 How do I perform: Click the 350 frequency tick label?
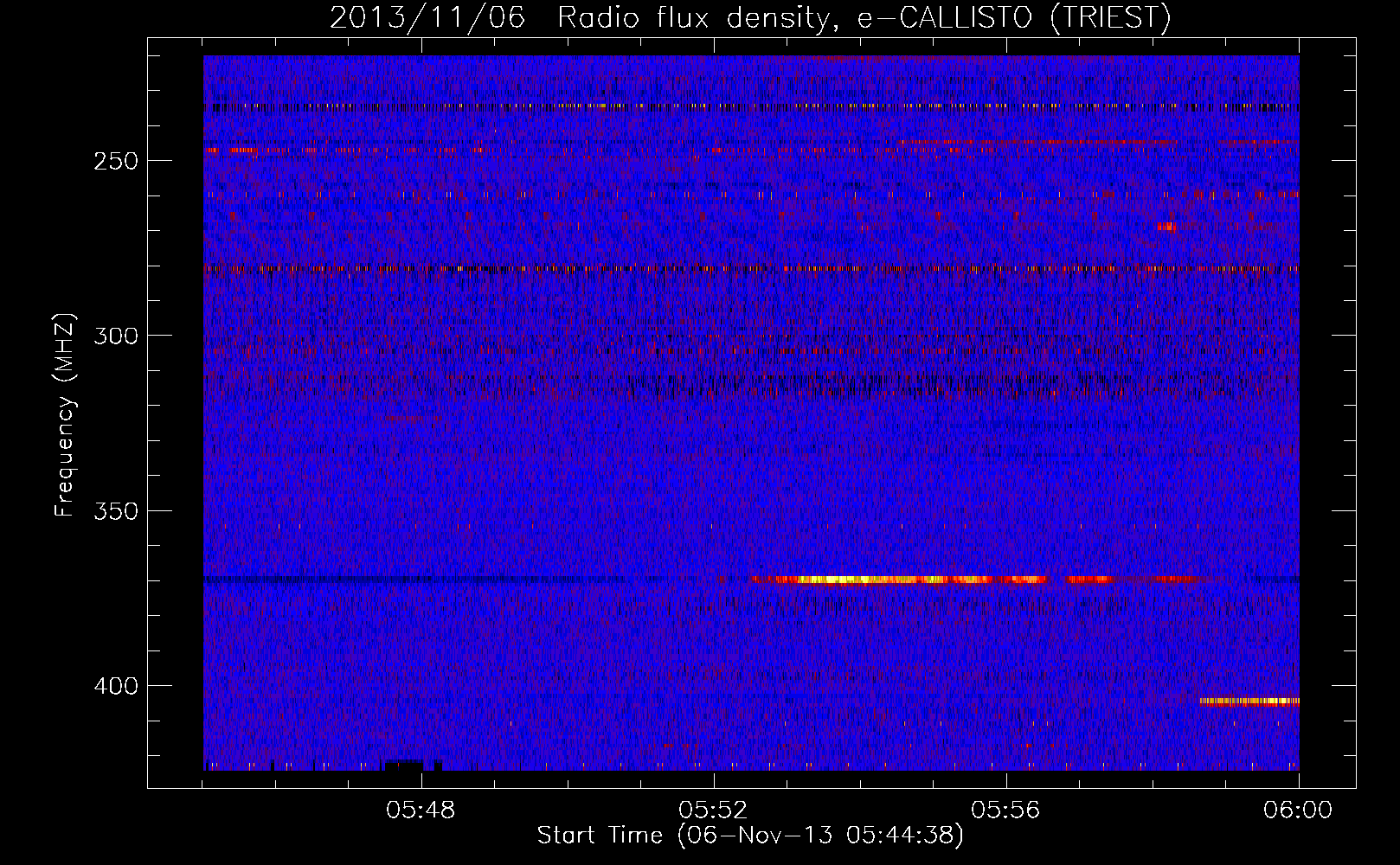[116, 511]
